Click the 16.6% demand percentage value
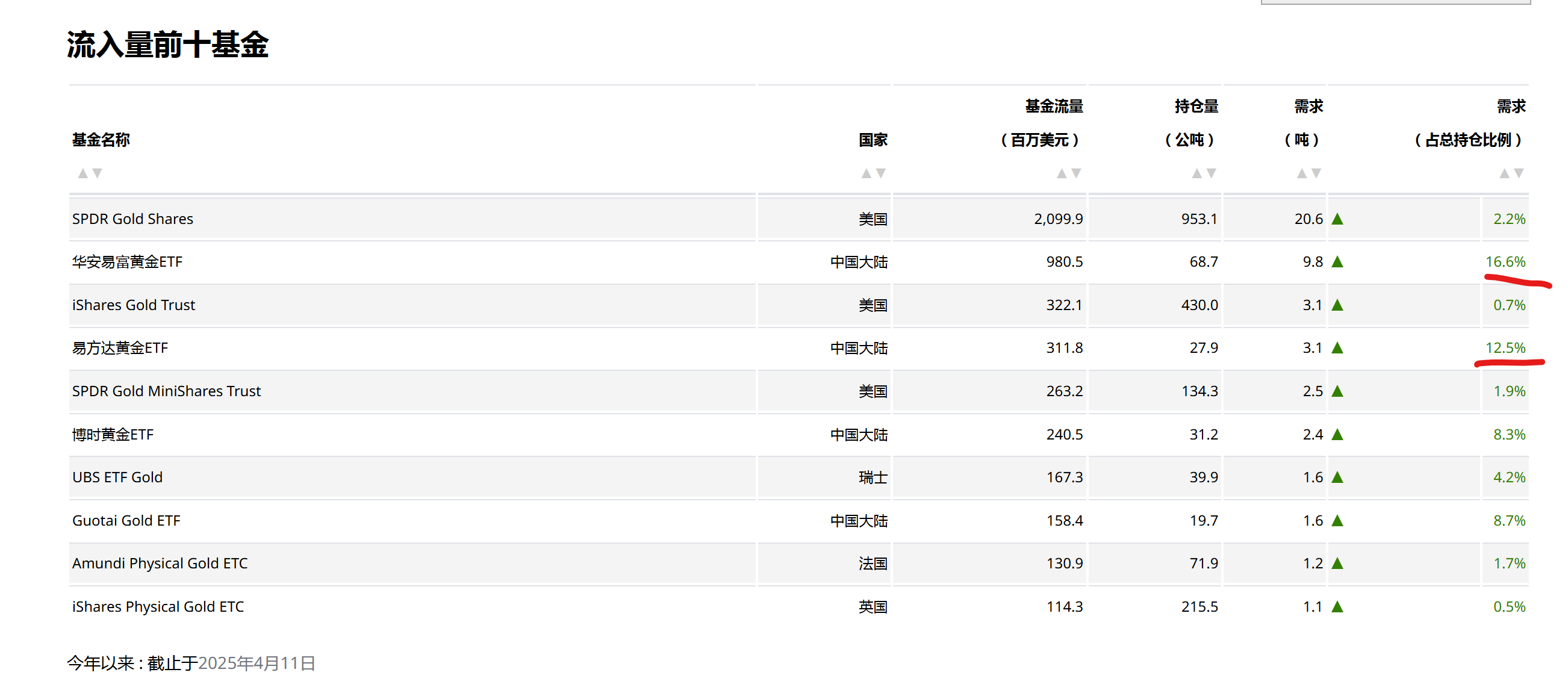This screenshot has height=690, width=1568. pos(1505,262)
